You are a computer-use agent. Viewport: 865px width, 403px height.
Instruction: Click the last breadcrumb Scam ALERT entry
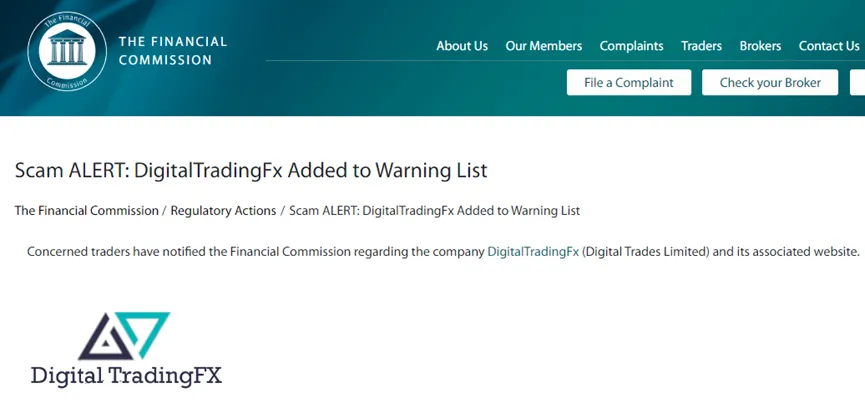[434, 211]
